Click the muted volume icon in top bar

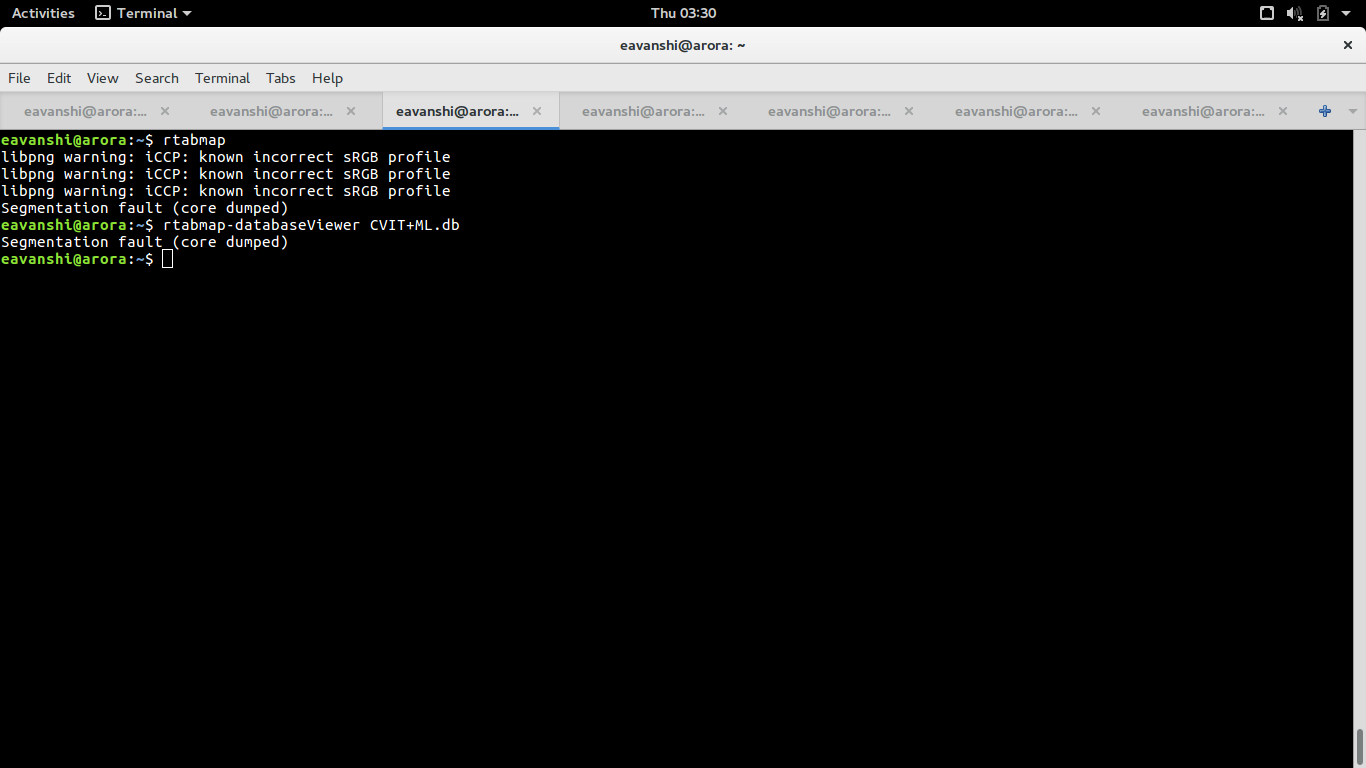1295,13
